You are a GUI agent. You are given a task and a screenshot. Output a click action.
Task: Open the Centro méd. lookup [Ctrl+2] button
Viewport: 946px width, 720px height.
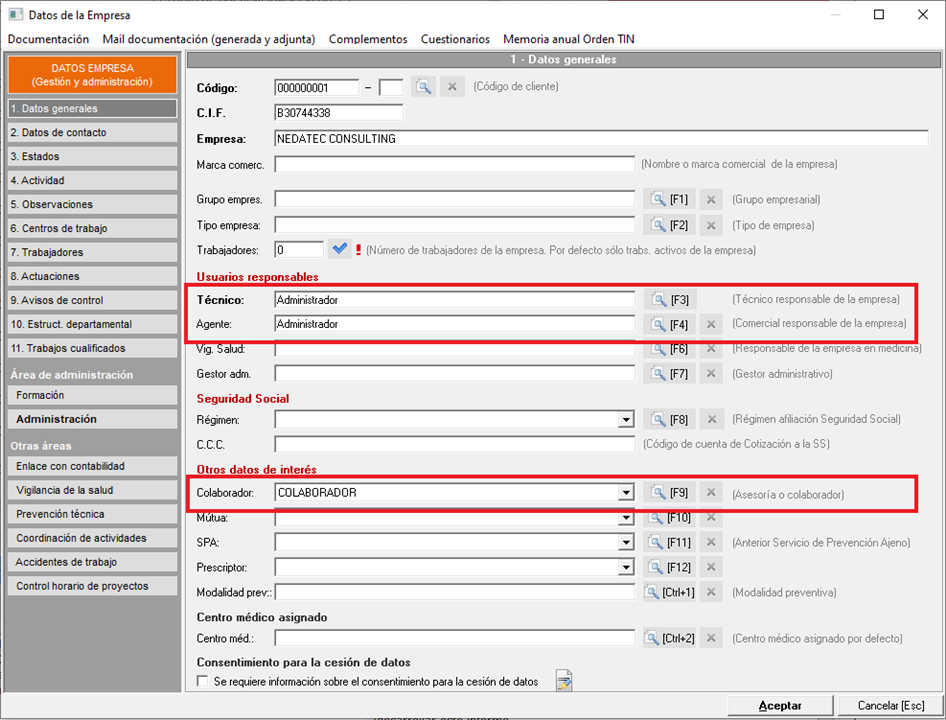pos(669,638)
